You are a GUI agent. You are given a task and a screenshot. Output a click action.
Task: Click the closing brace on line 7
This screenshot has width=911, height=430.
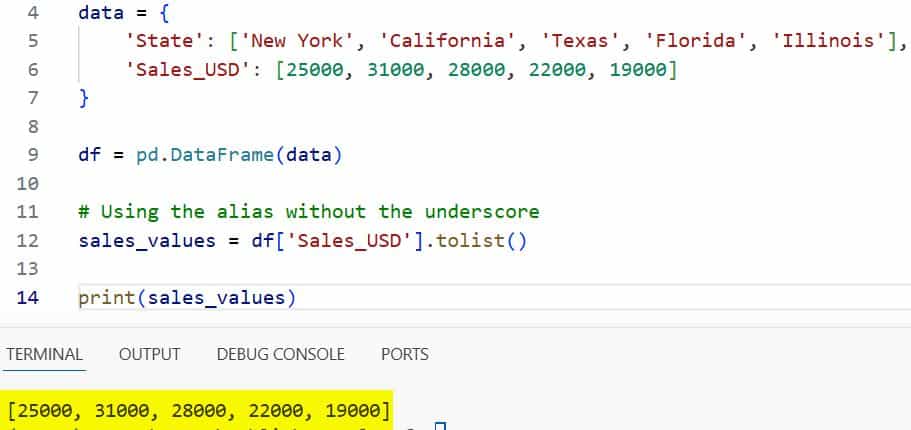pos(84,98)
